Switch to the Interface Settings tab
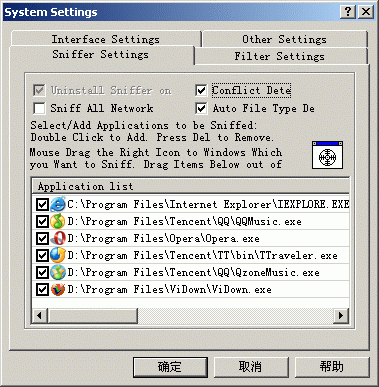This screenshot has width=379, height=387. 106,39
